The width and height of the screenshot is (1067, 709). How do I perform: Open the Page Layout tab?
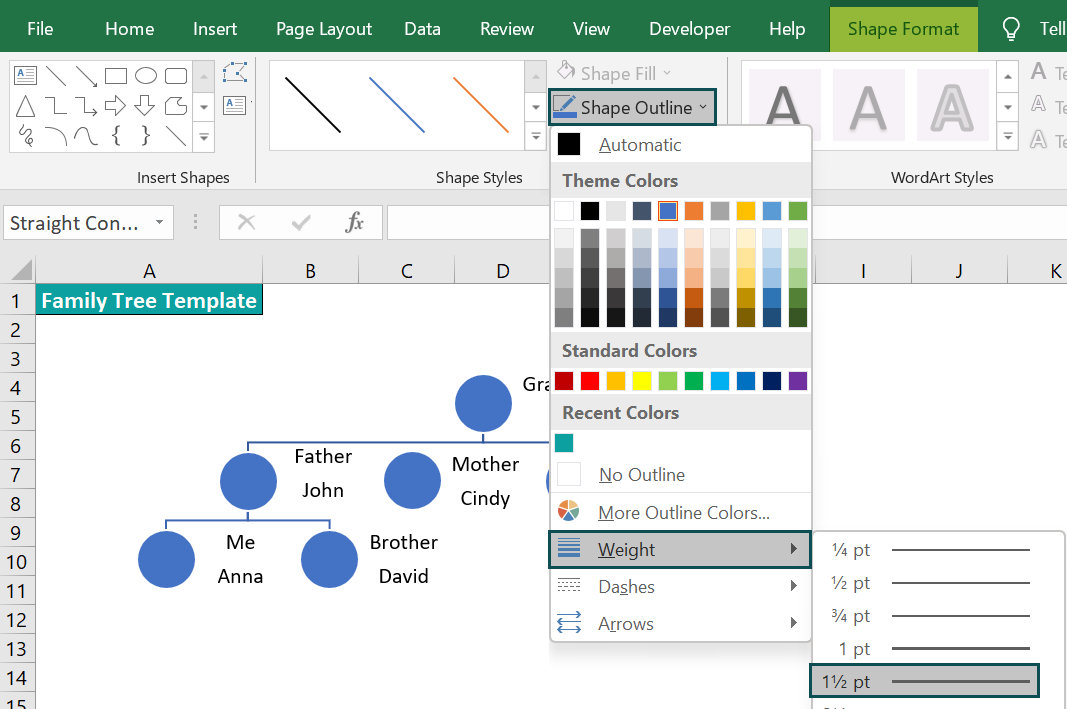pos(324,29)
